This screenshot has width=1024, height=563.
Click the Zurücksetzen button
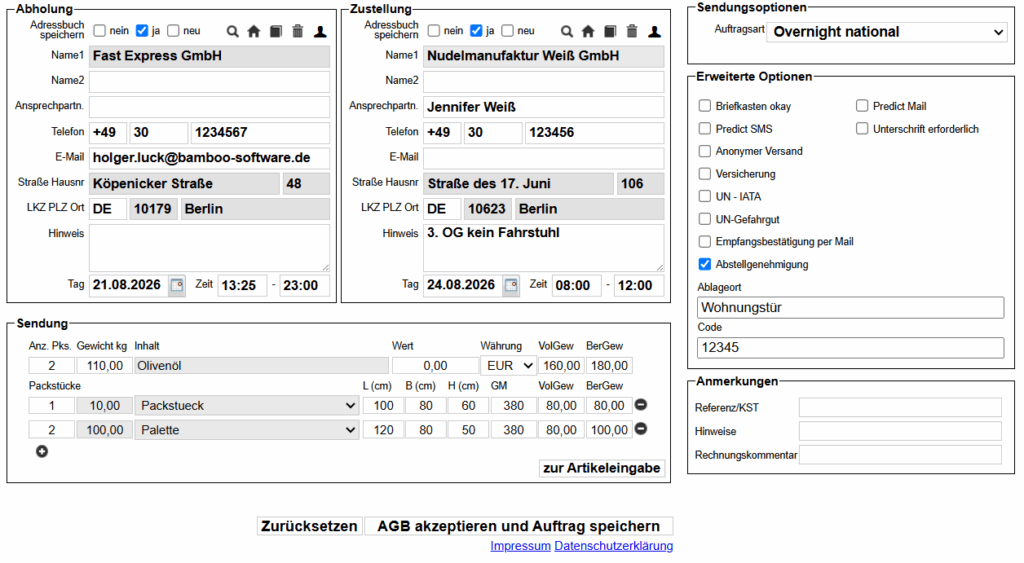309,526
